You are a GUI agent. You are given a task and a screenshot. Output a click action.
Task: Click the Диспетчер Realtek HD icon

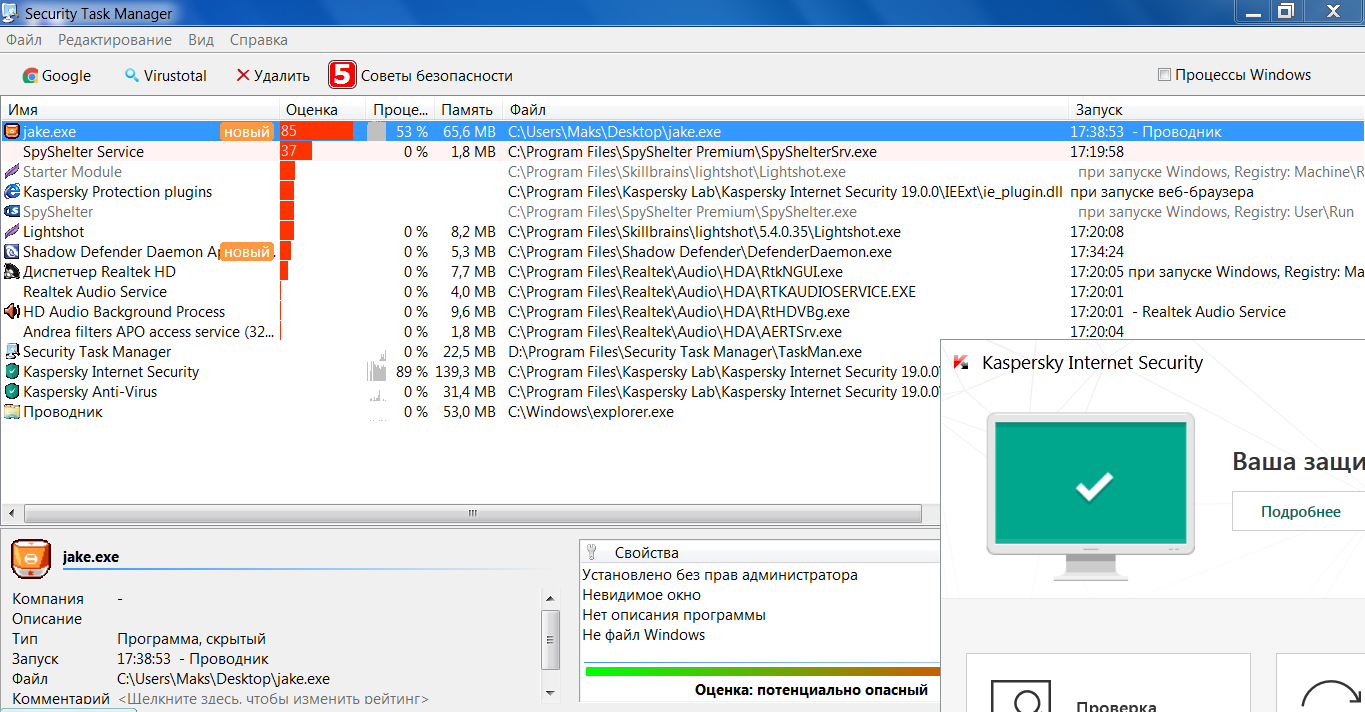[x=12, y=272]
